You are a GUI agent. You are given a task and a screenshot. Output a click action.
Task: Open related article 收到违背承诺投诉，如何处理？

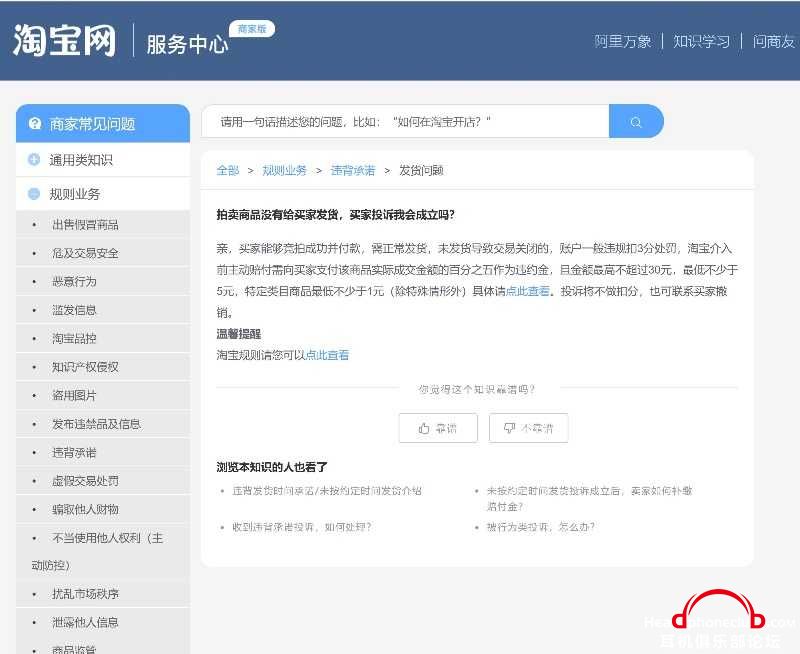click(x=302, y=527)
